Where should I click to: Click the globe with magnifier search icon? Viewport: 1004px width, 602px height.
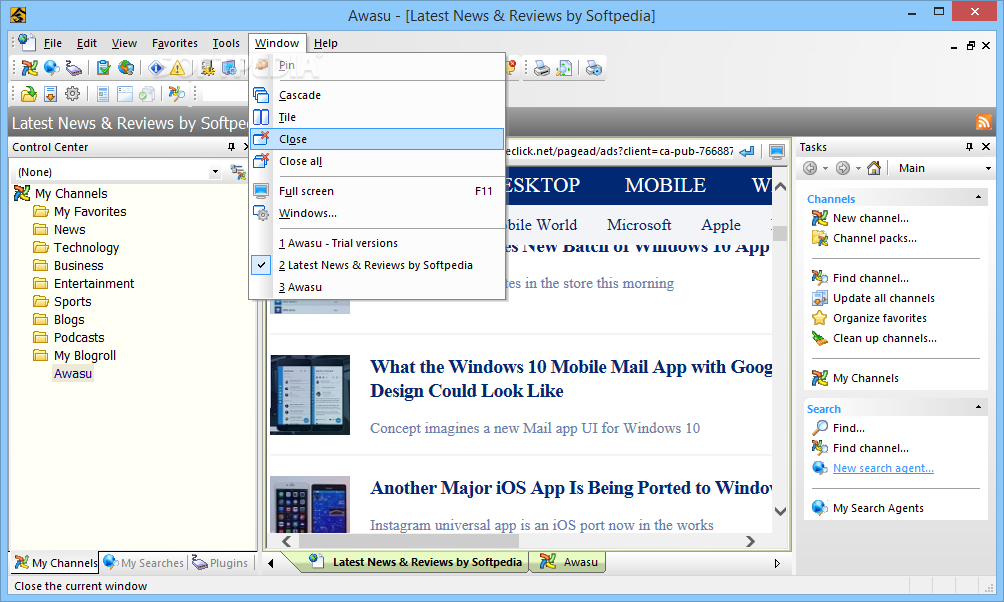point(51,67)
